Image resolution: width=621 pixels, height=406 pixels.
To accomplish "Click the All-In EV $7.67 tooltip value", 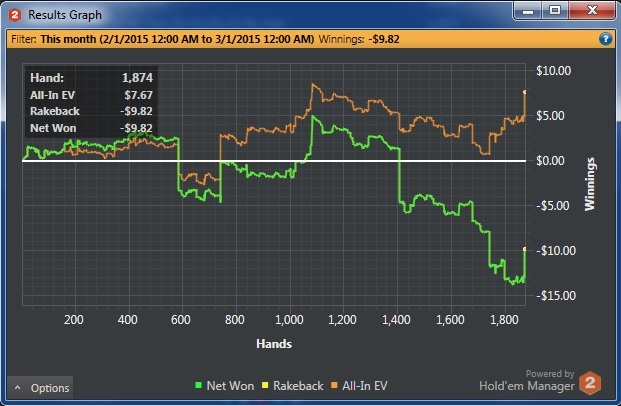I will 138,95.
